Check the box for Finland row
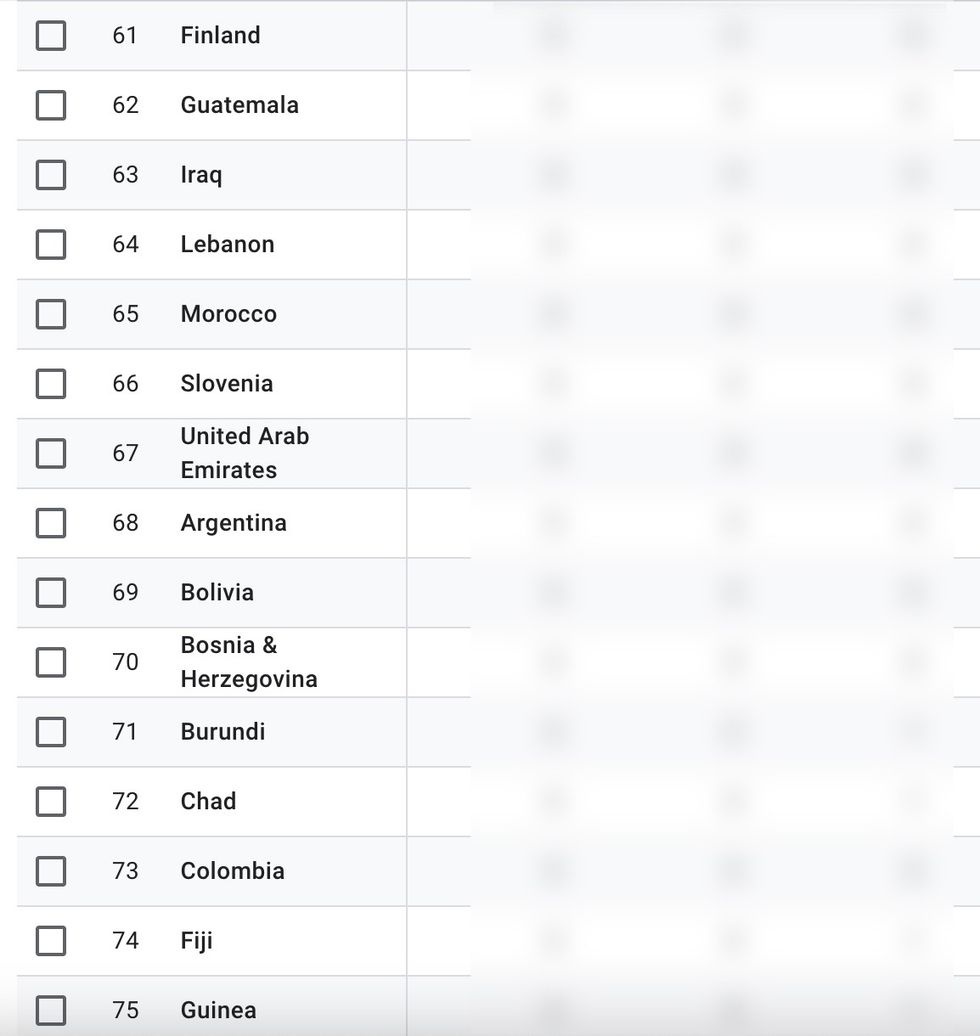This screenshot has height=1036, width=980. [x=51, y=36]
